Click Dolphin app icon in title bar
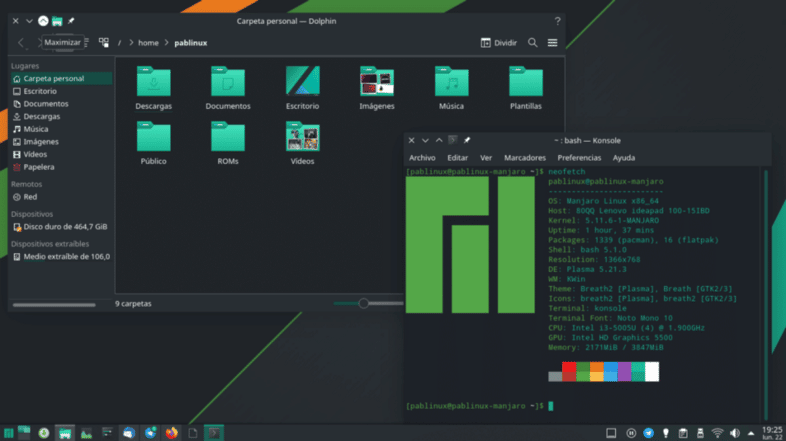786x441 pixels. tap(57, 21)
